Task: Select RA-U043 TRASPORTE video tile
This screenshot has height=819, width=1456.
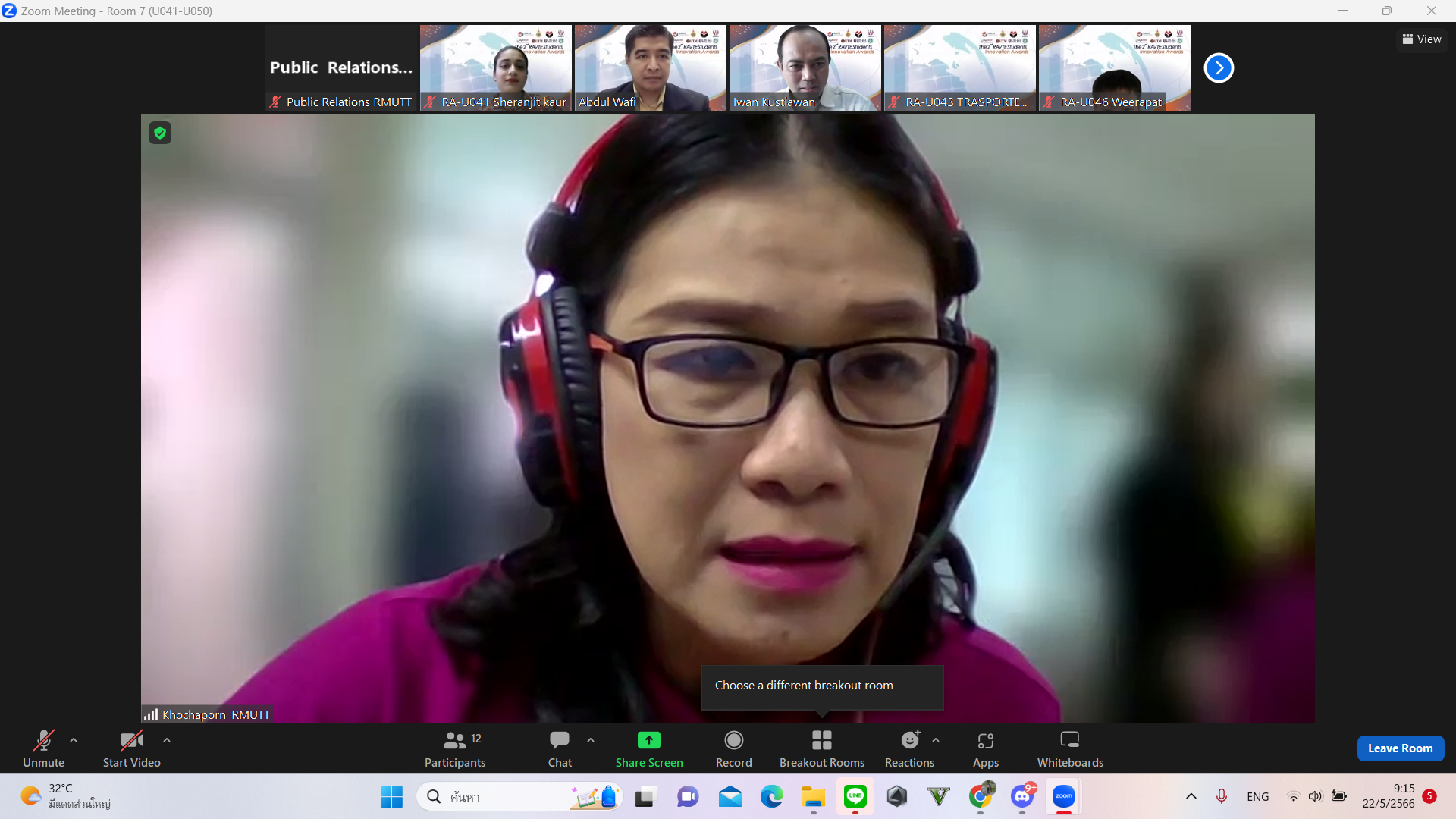Action: tap(960, 68)
